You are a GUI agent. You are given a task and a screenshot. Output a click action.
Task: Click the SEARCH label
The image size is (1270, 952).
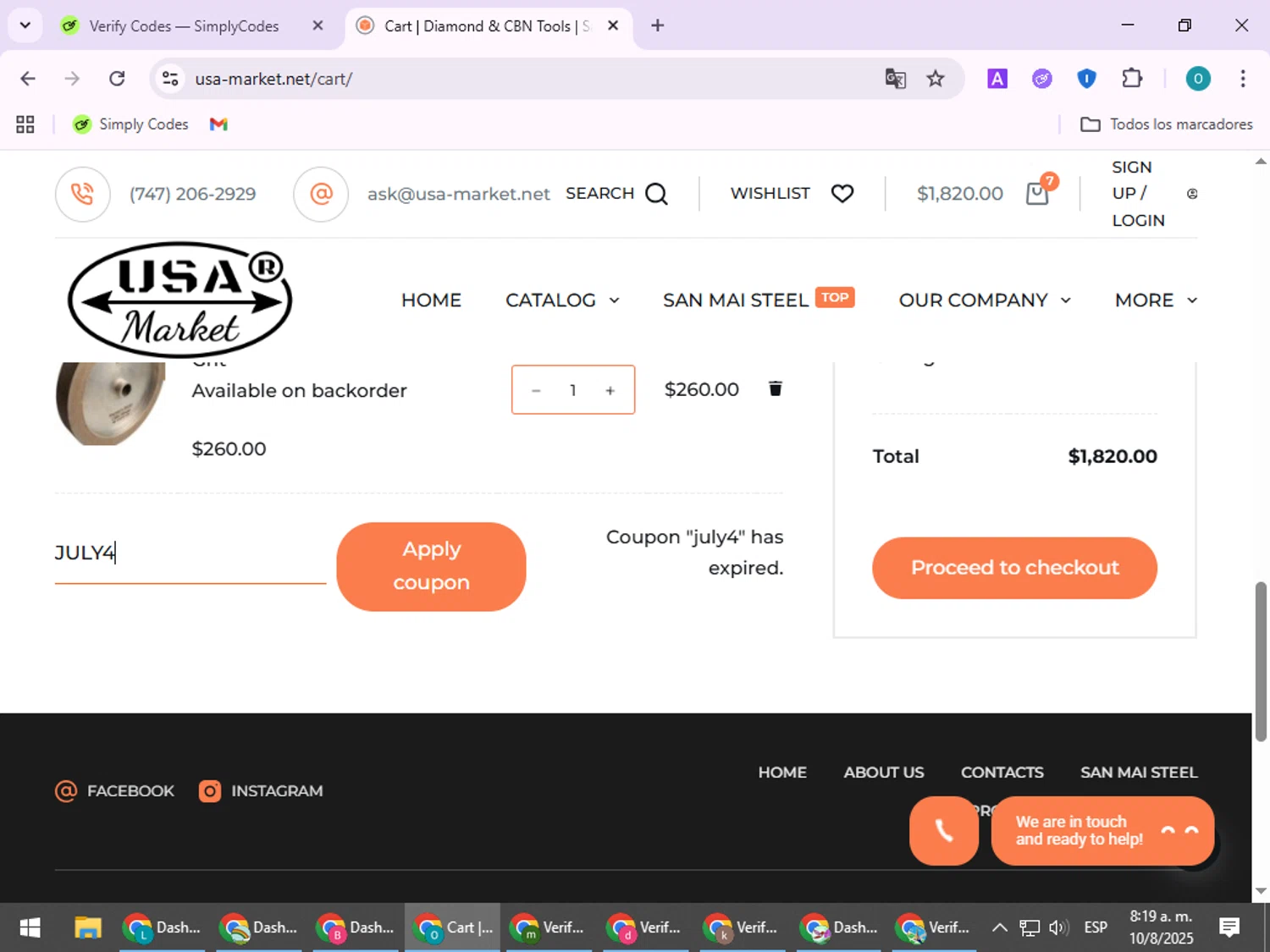tap(599, 194)
